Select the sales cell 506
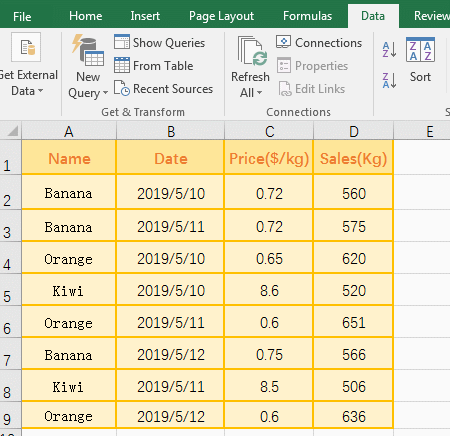450x436 pixels. 353,385
